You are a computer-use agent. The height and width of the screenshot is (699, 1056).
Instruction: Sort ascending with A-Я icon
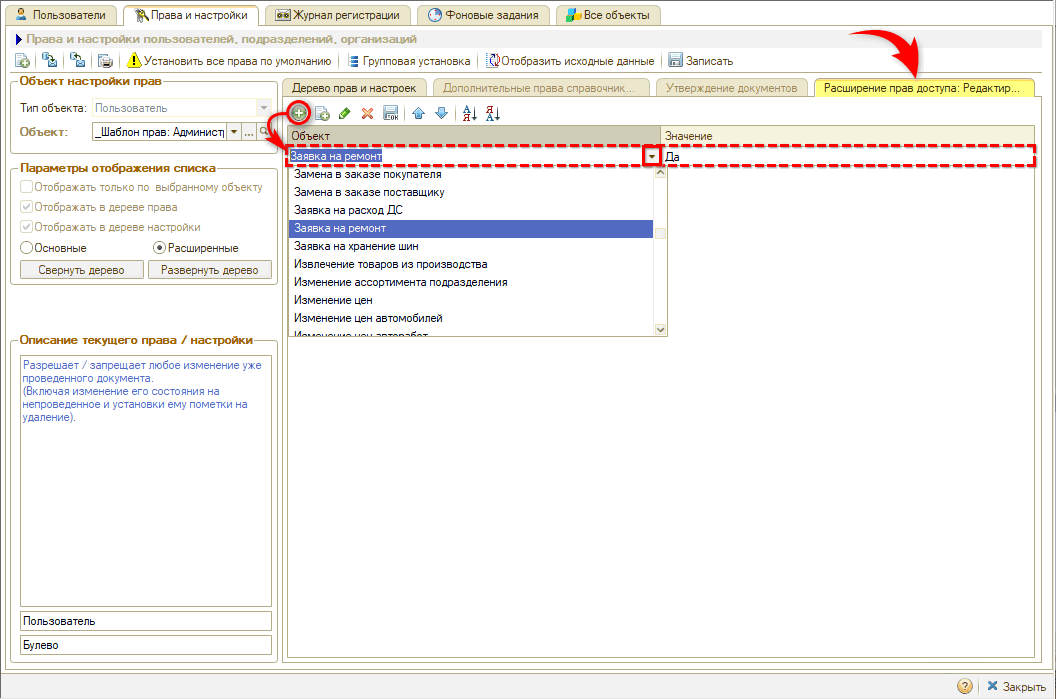click(469, 113)
